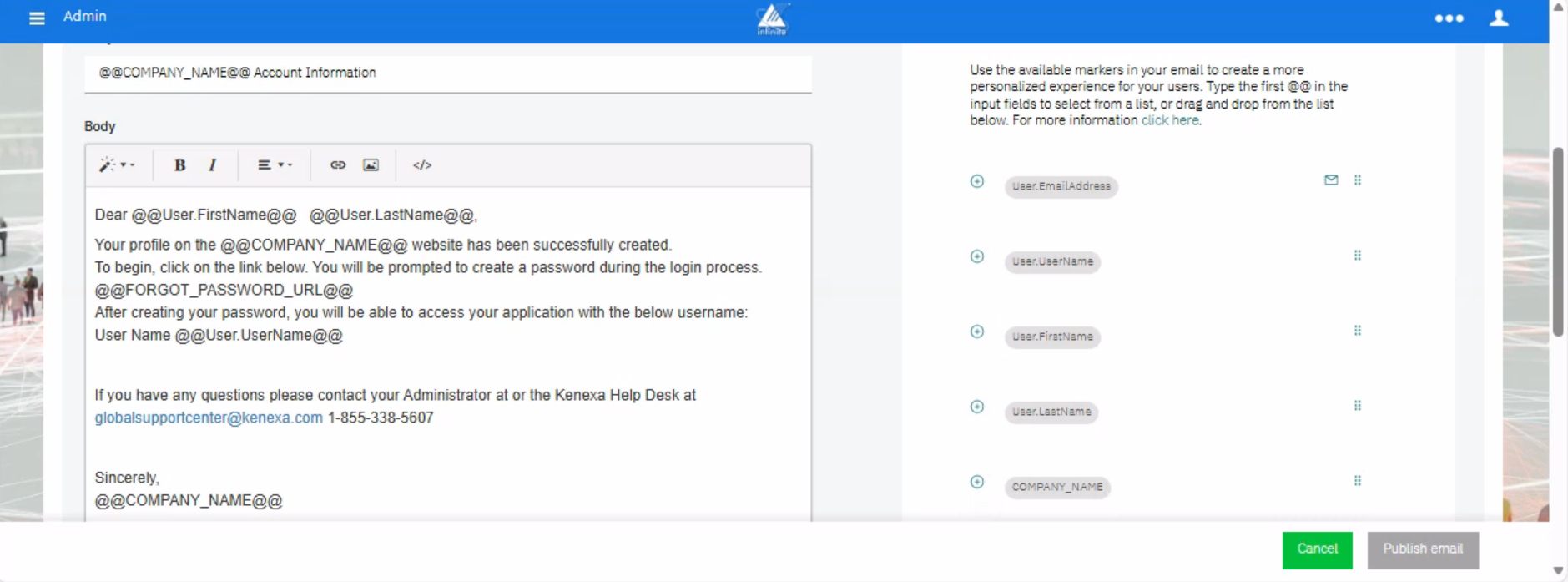Add the User.UserName marker with plus icon
1568x582 pixels.
click(977, 257)
